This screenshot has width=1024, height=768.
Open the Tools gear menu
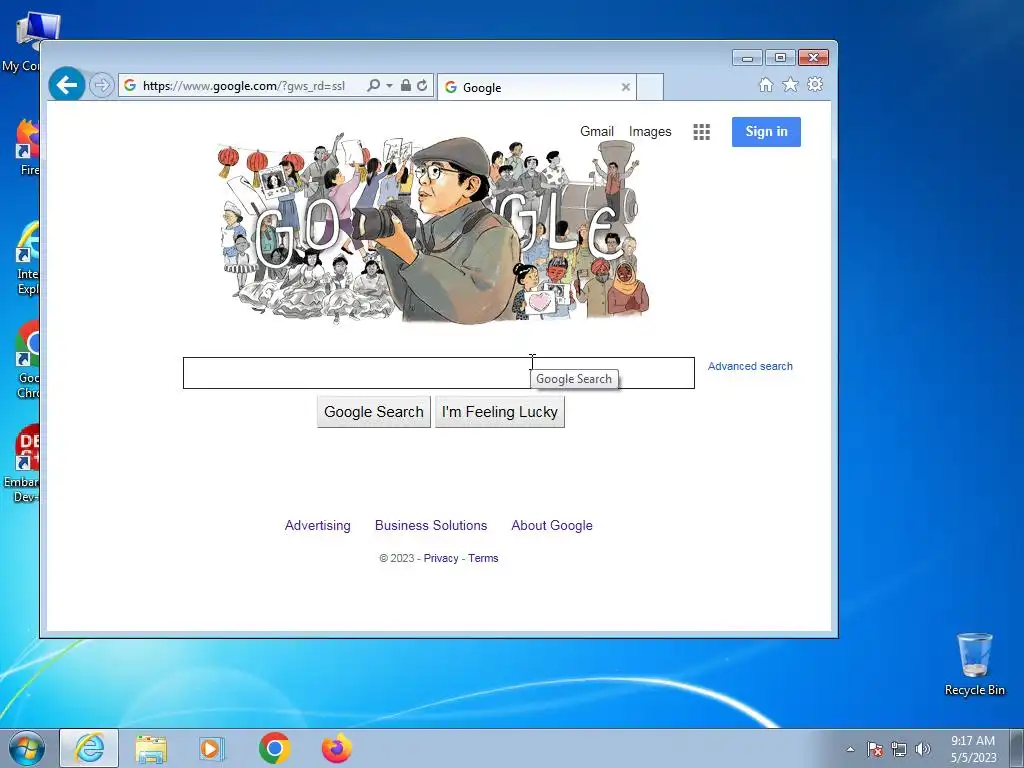tap(815, 84)
